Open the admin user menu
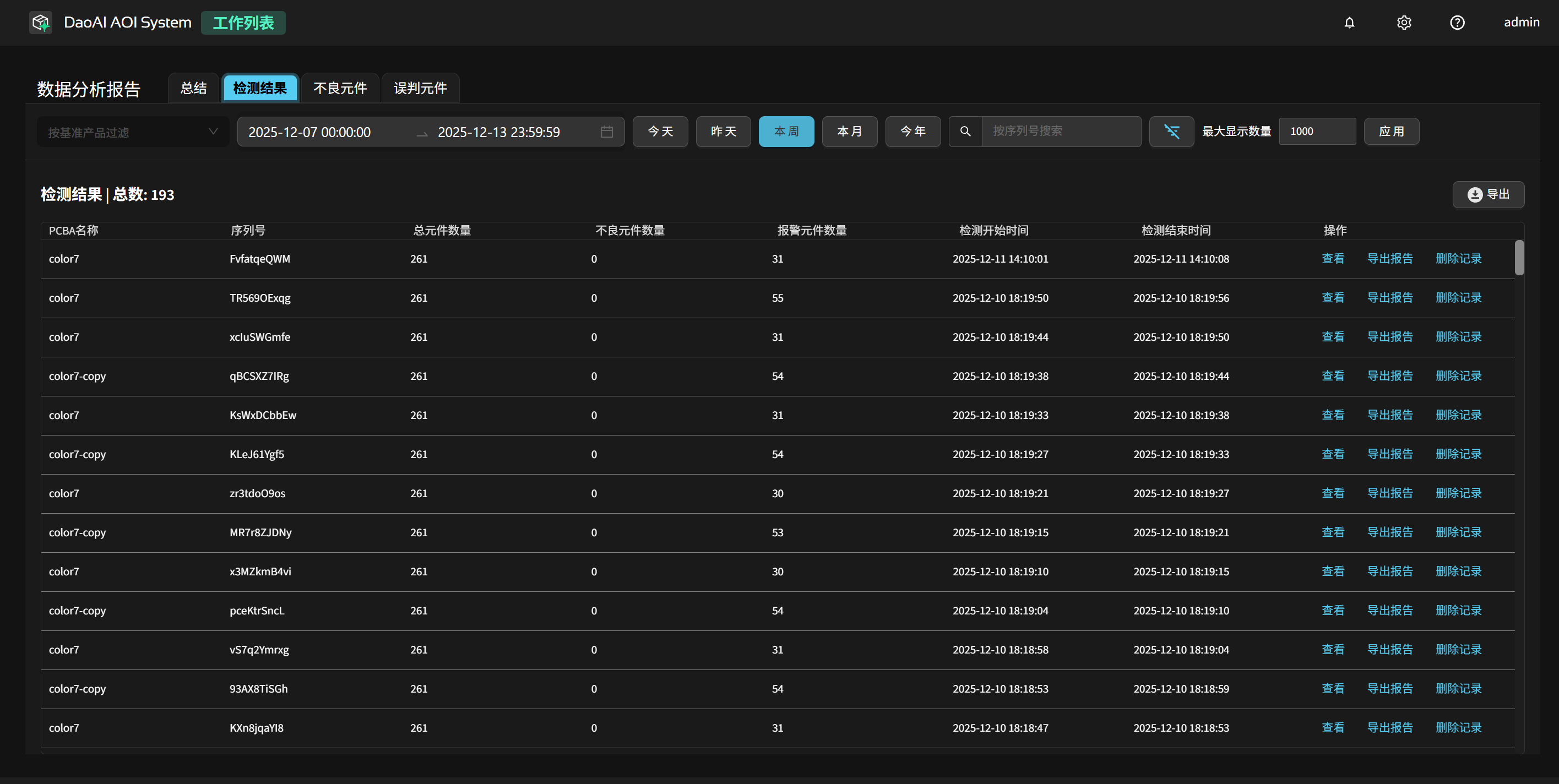The height and width of the screenshot is (784, 1559). click(1521, 23)
